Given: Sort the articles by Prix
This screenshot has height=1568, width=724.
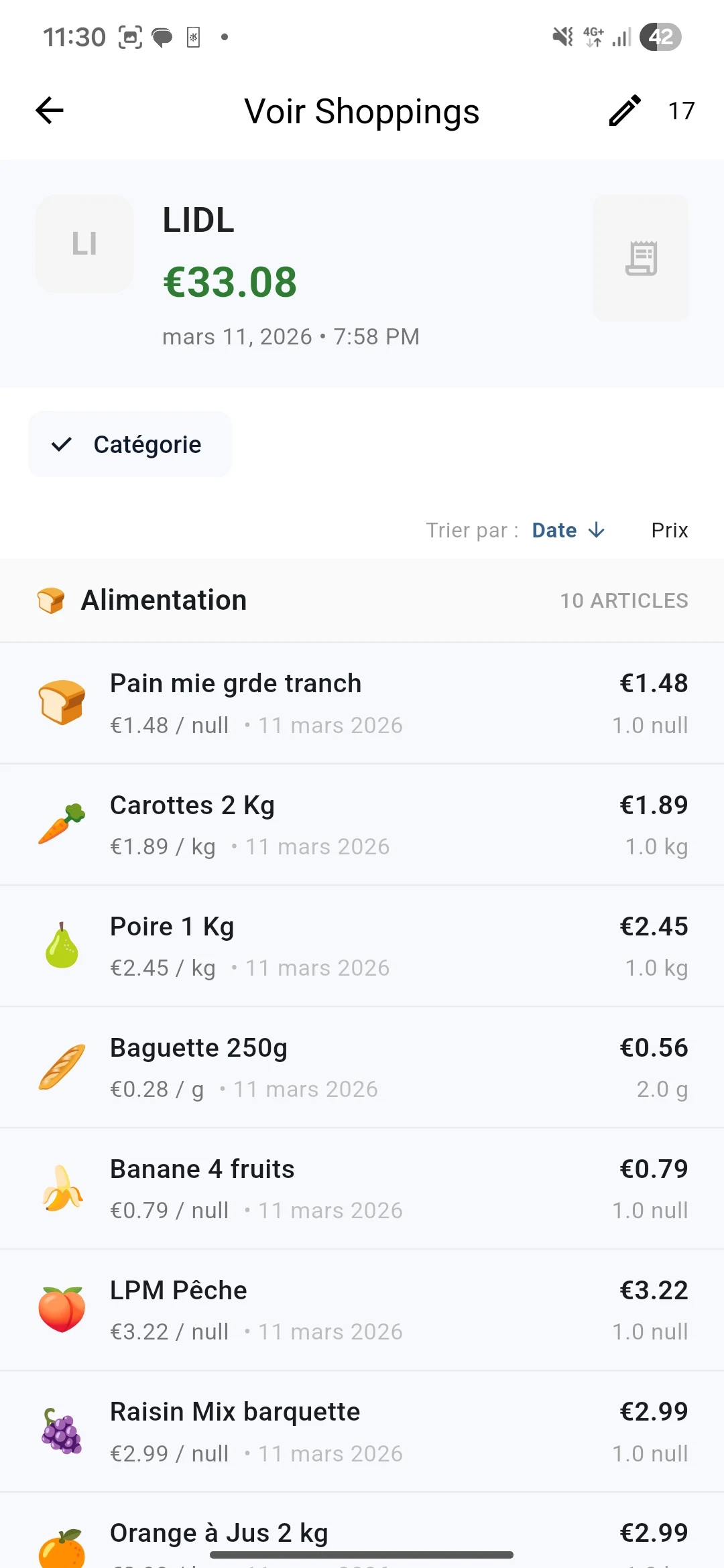Looking at the screenshot, I should (x=669, y=530).
